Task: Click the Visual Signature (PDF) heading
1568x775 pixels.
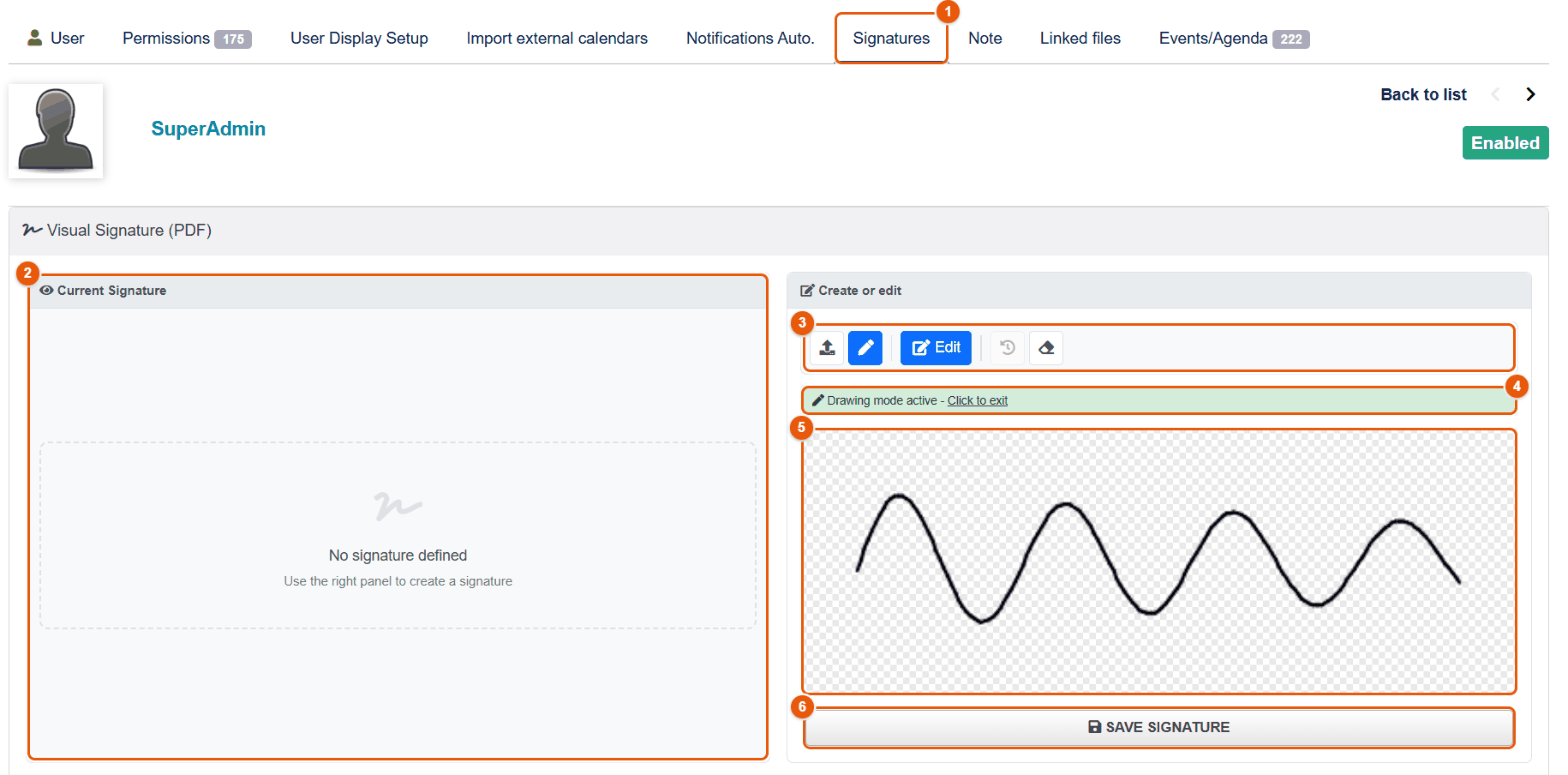Action: coord(129,230)
